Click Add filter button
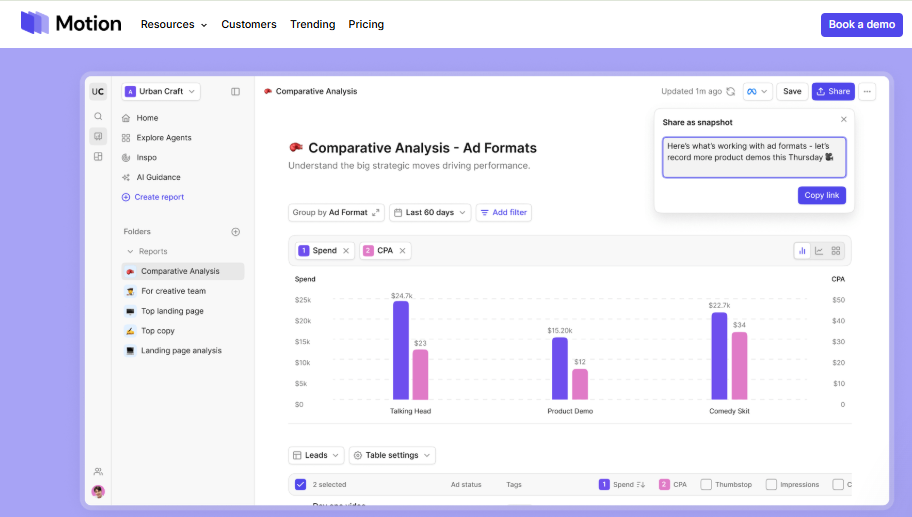 tap(504, 212)
